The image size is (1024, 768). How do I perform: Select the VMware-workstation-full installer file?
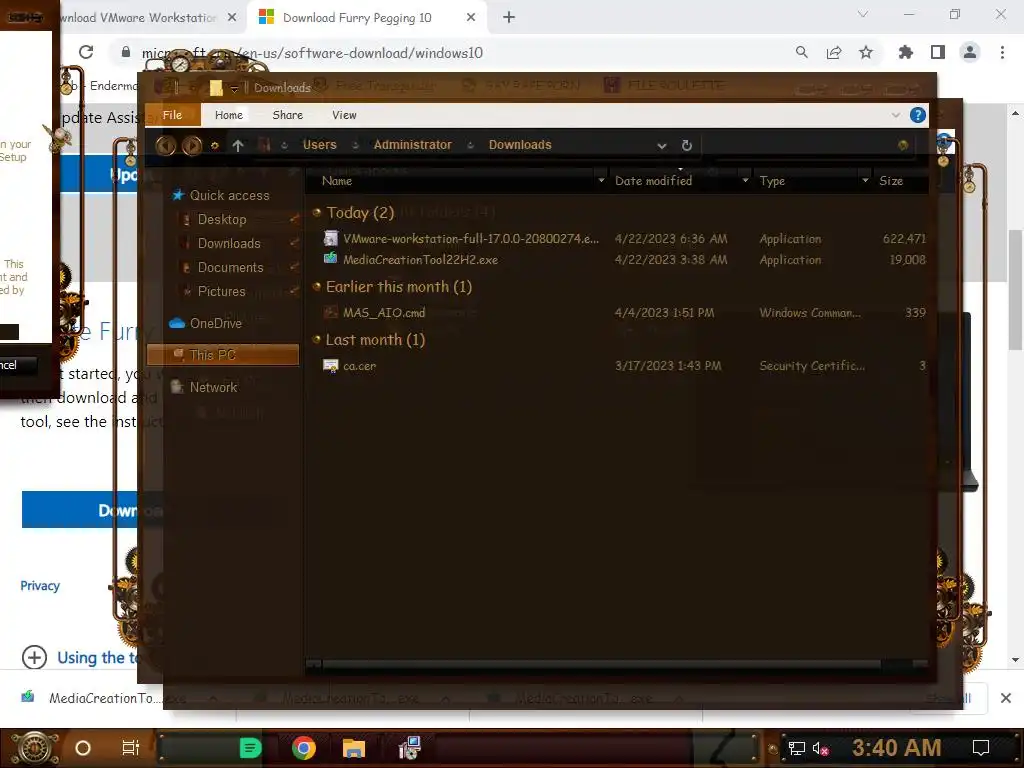[x=471, y=238]
